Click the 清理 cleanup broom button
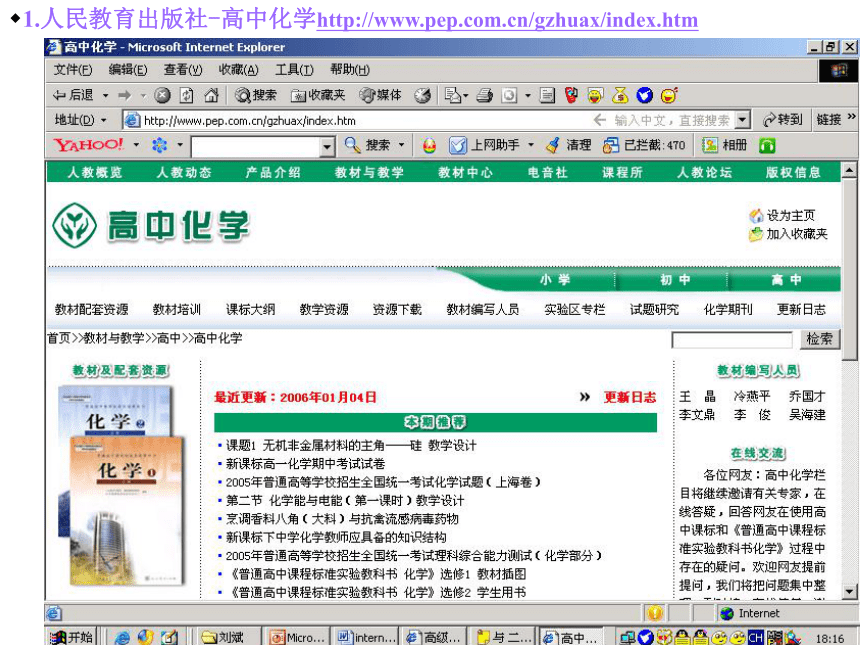Image resolution: width=860 pixels, height=645 pixels. pos(568,145)
